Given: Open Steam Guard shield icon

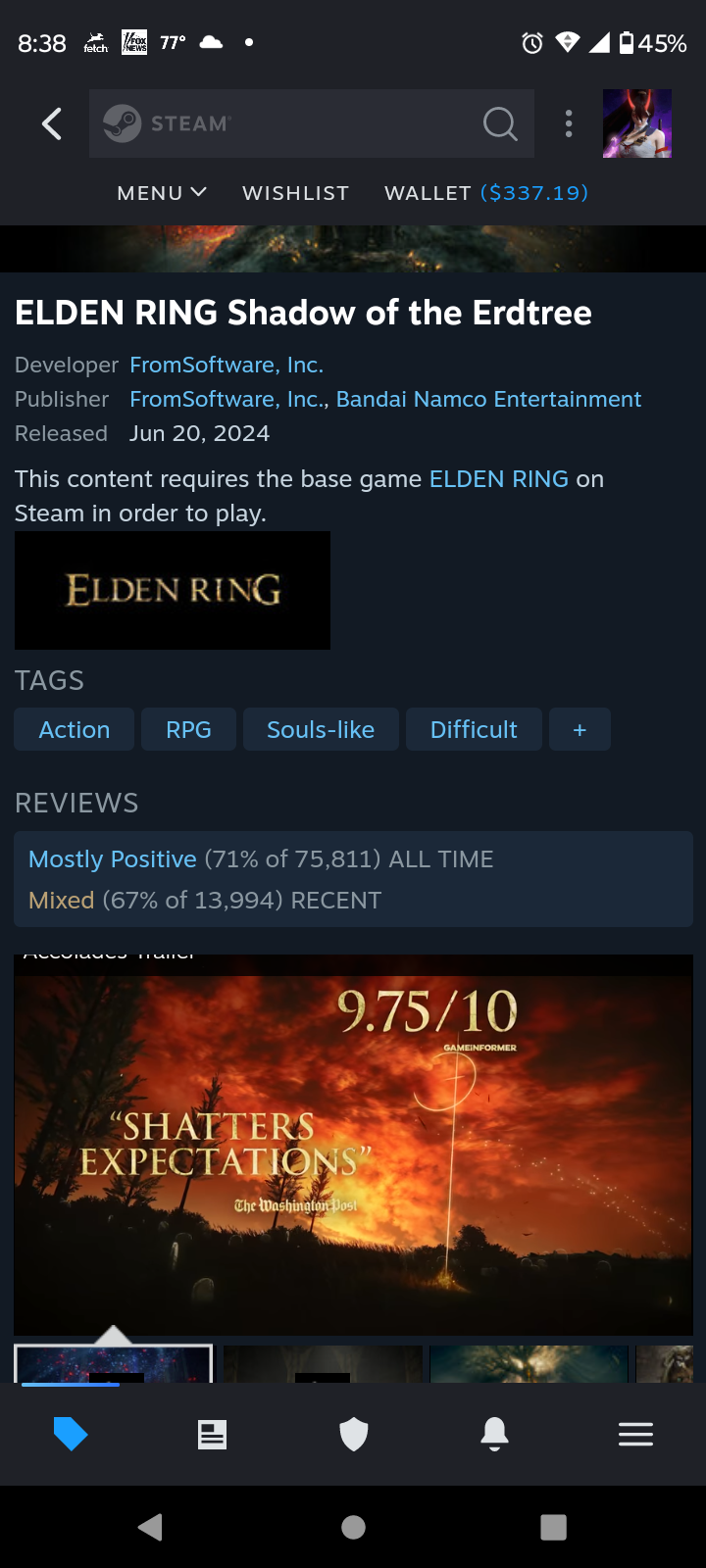Looking at the screenshot, I should tap(354, 1435).
